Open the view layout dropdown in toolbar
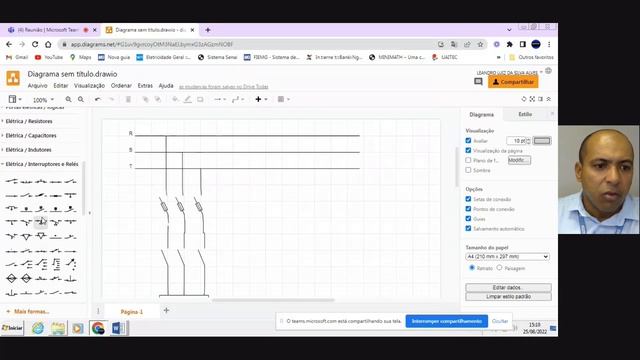 coord(15,99)
